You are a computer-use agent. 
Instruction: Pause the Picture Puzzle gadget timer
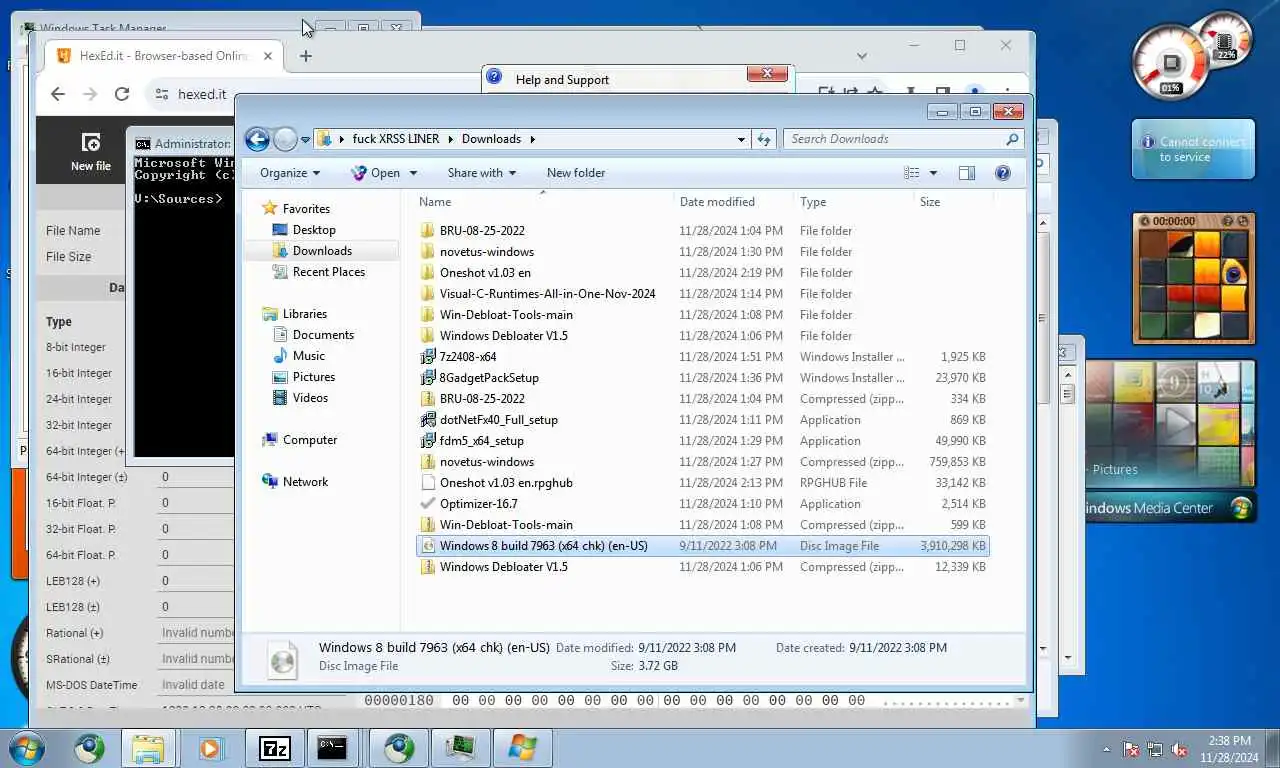(x=1146, y=221)
